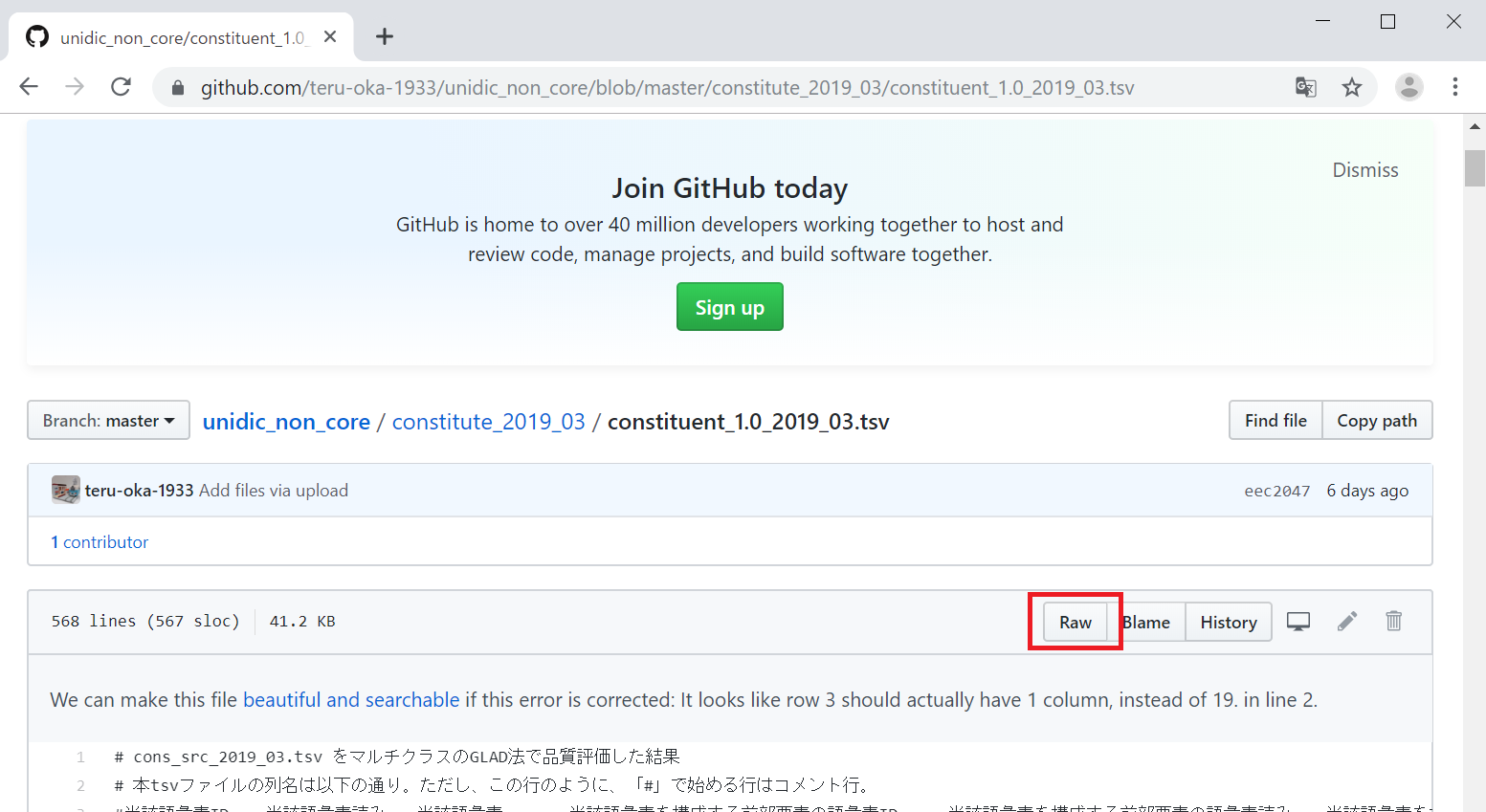
Task: Open the Google Translate page icon
Action: coord(1306,87)
